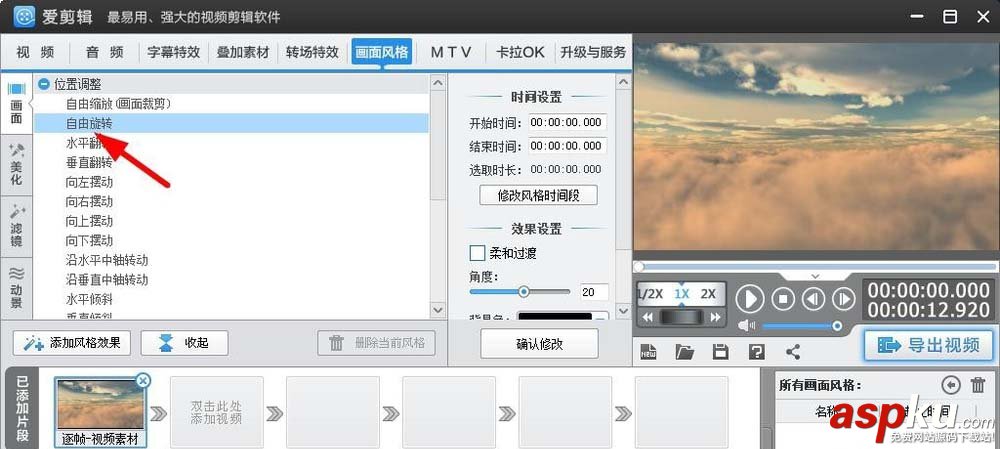
Task: Select the 沿水平中轴转动 style item
Action: (107, 260)
